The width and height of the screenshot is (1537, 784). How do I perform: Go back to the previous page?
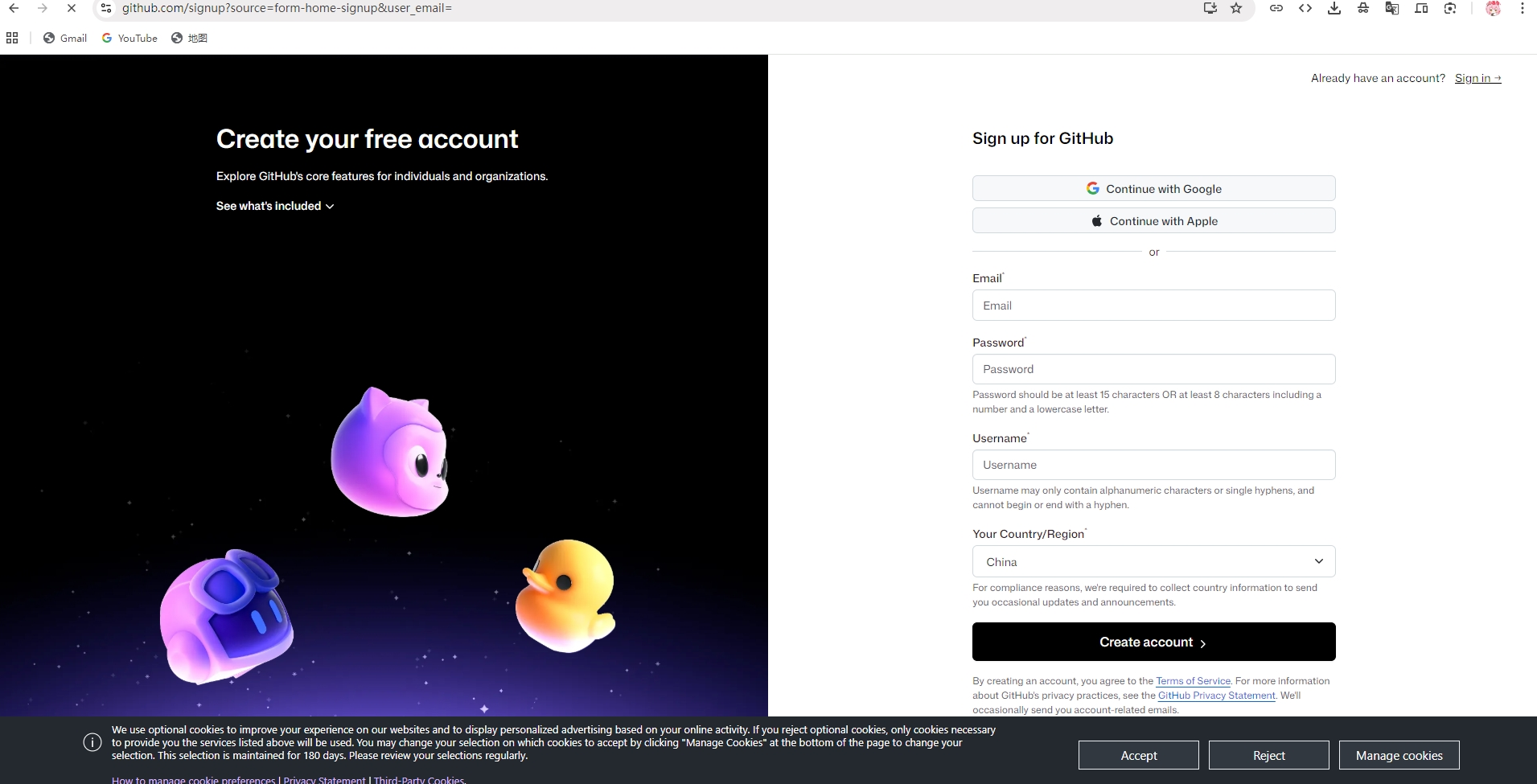tap(14, 8)
